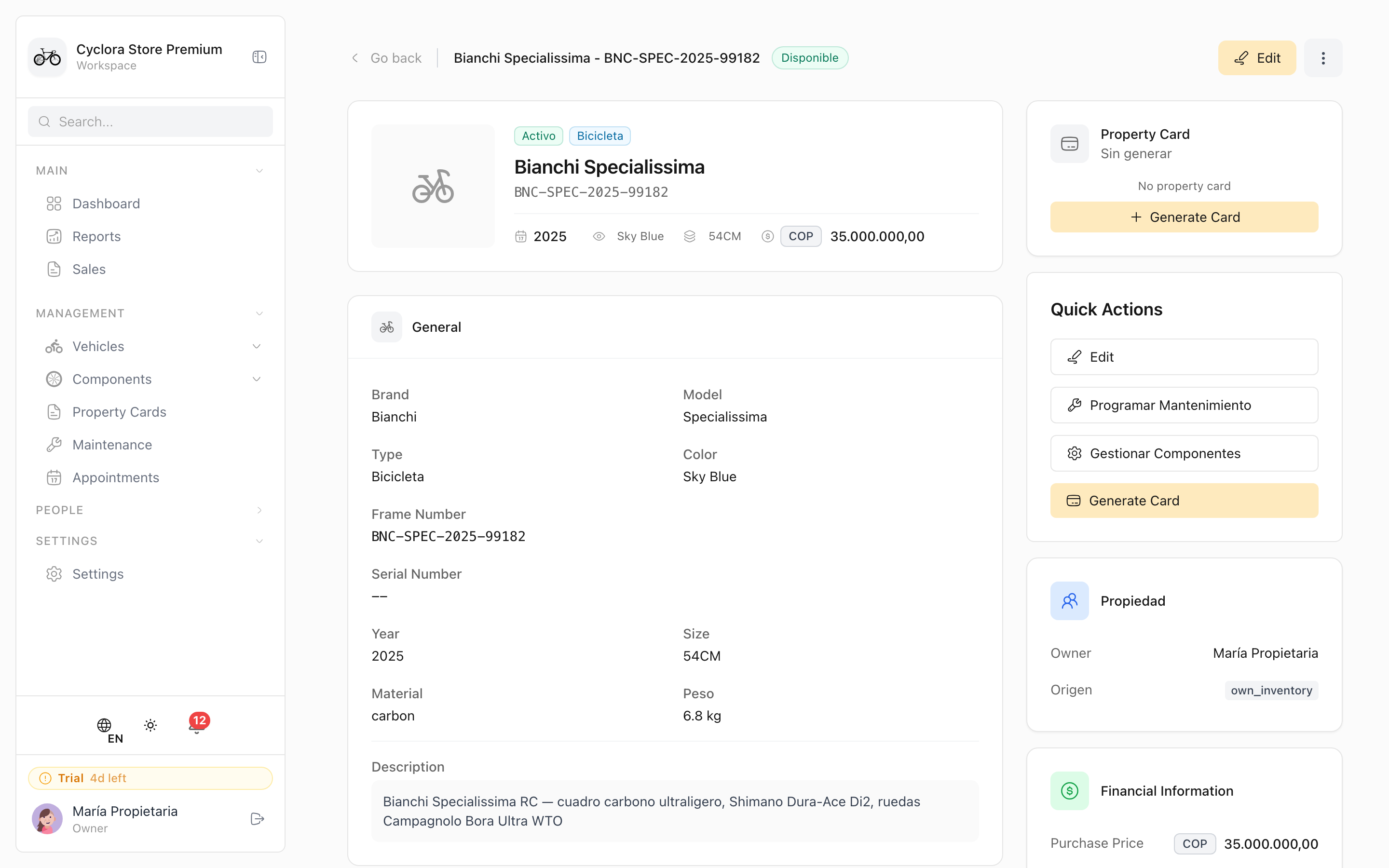
Task: Click the Reports chart icon
Action: coord(54,236)
